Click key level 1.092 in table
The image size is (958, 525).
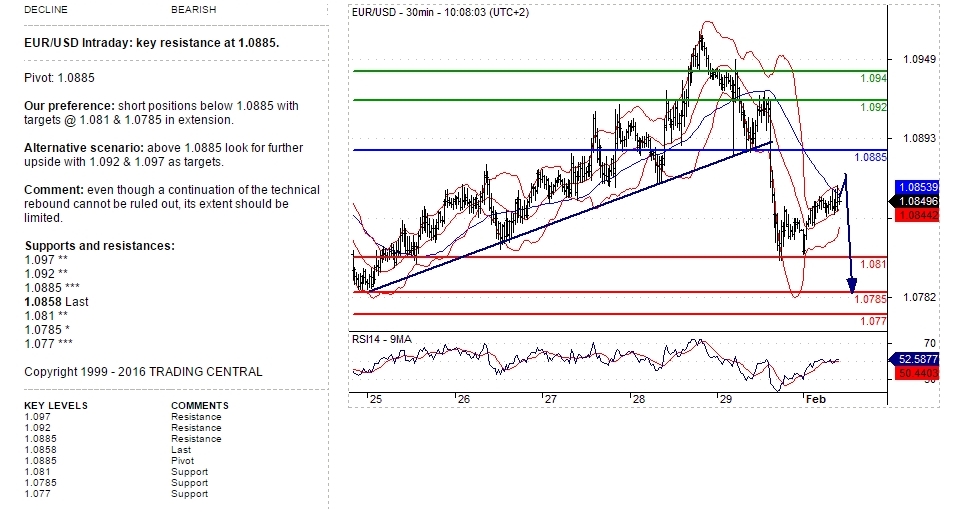click(37, 428)
